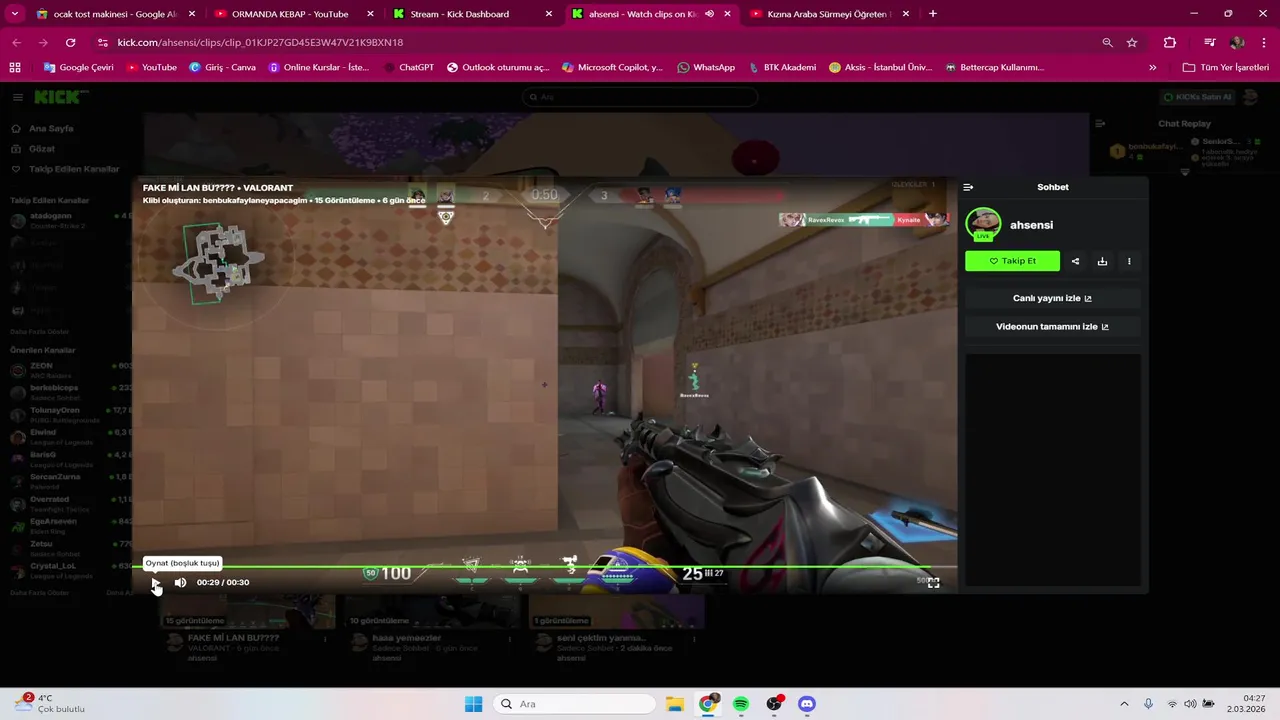This screenshot has height=720, width=1280.
Task: Expand hidden bookmarks chevron
Action: 1153,67
